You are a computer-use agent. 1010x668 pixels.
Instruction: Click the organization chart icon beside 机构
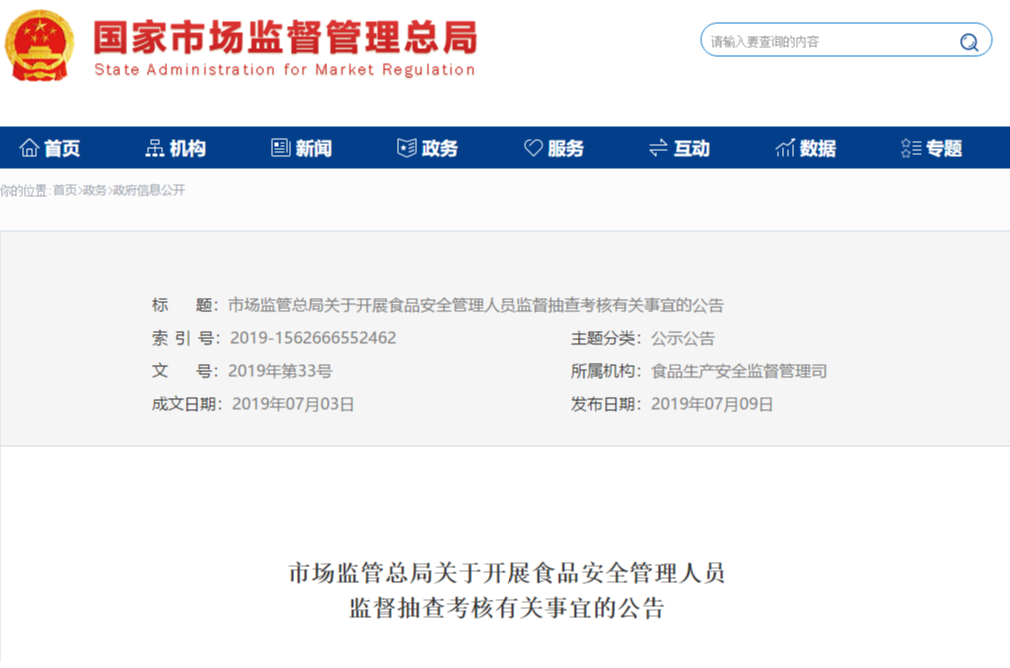155,148
